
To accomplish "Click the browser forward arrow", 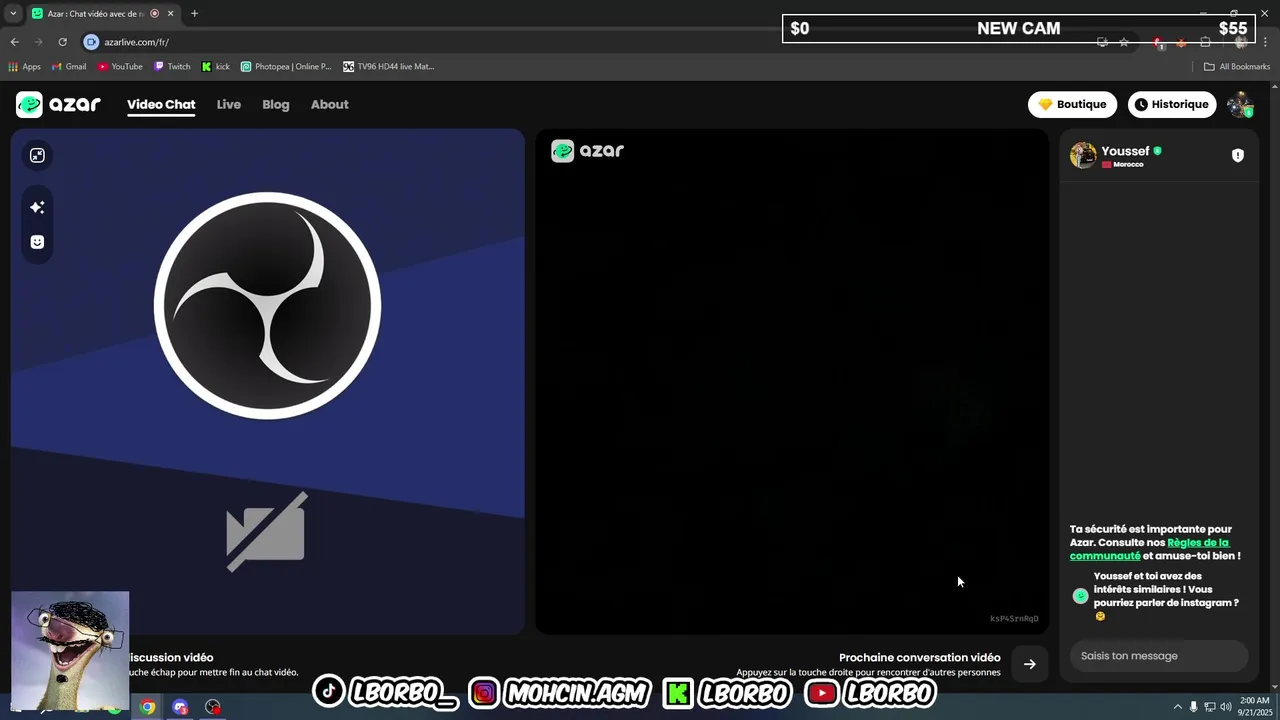I will (38, 42).
